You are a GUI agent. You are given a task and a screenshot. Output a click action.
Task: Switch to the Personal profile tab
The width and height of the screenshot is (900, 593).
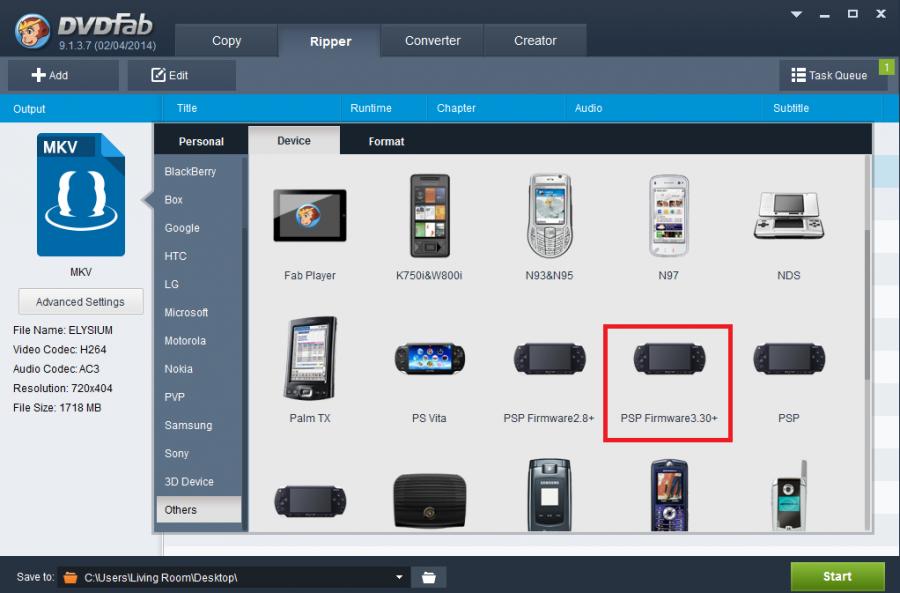201,141
